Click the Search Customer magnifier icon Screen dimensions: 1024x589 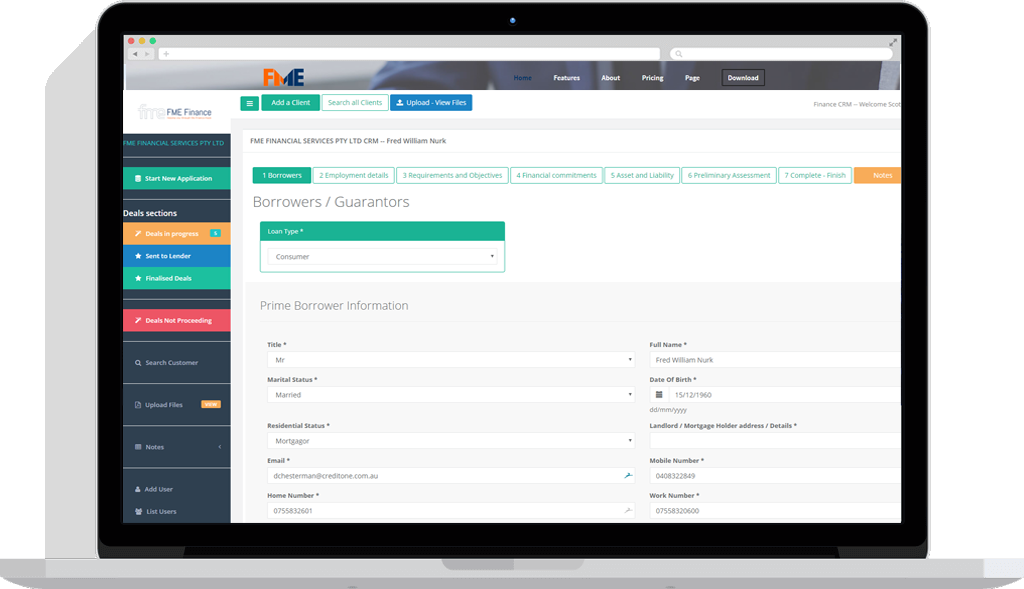(x=138, y=363)
